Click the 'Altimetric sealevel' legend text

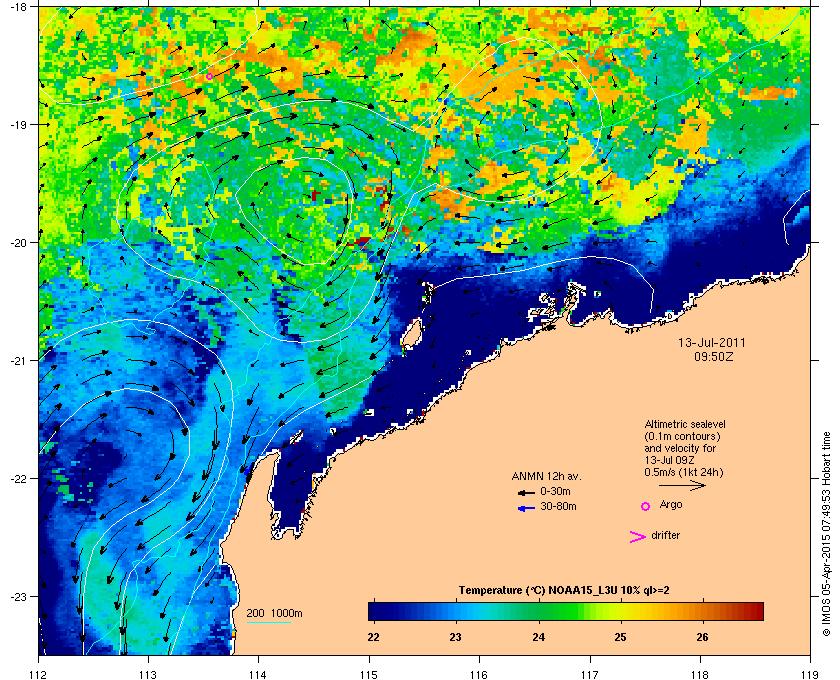[x=685, y=424]
